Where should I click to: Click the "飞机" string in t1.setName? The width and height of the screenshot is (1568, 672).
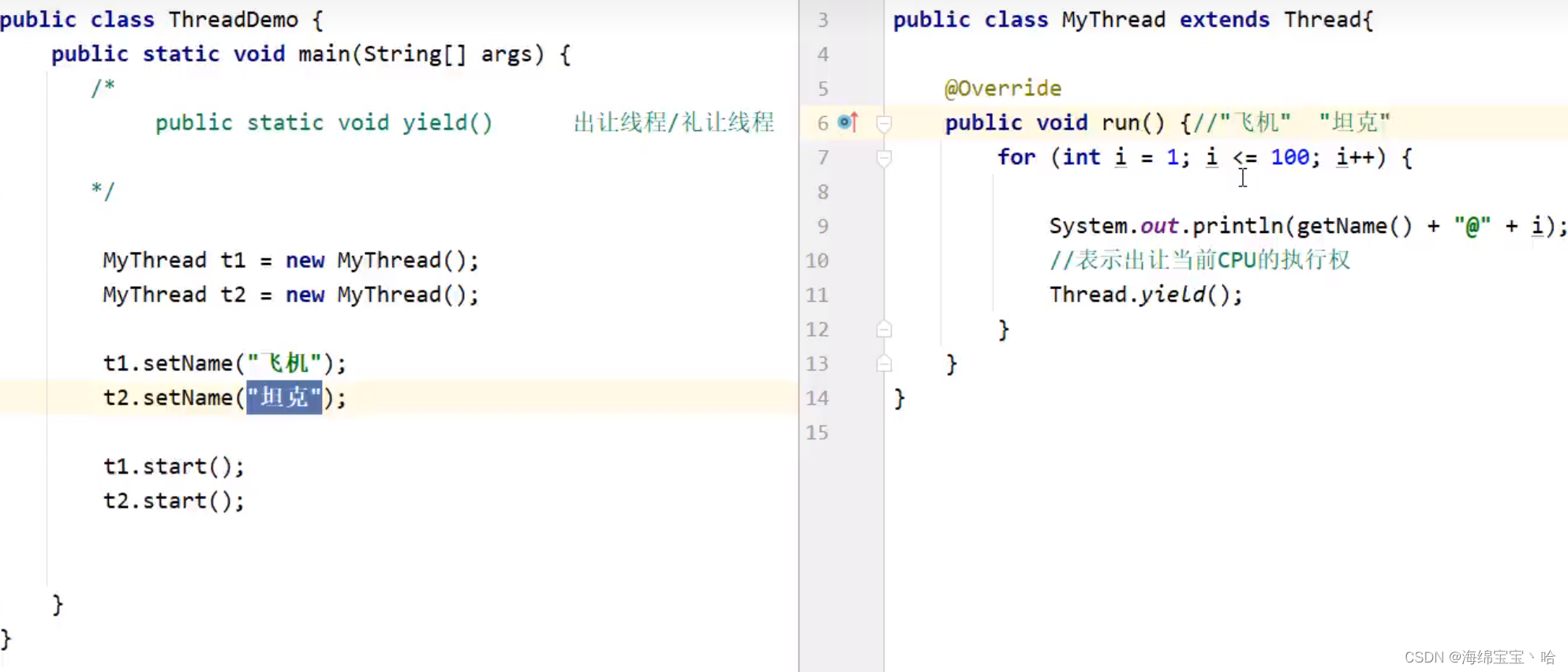click(x=284, y=363)
